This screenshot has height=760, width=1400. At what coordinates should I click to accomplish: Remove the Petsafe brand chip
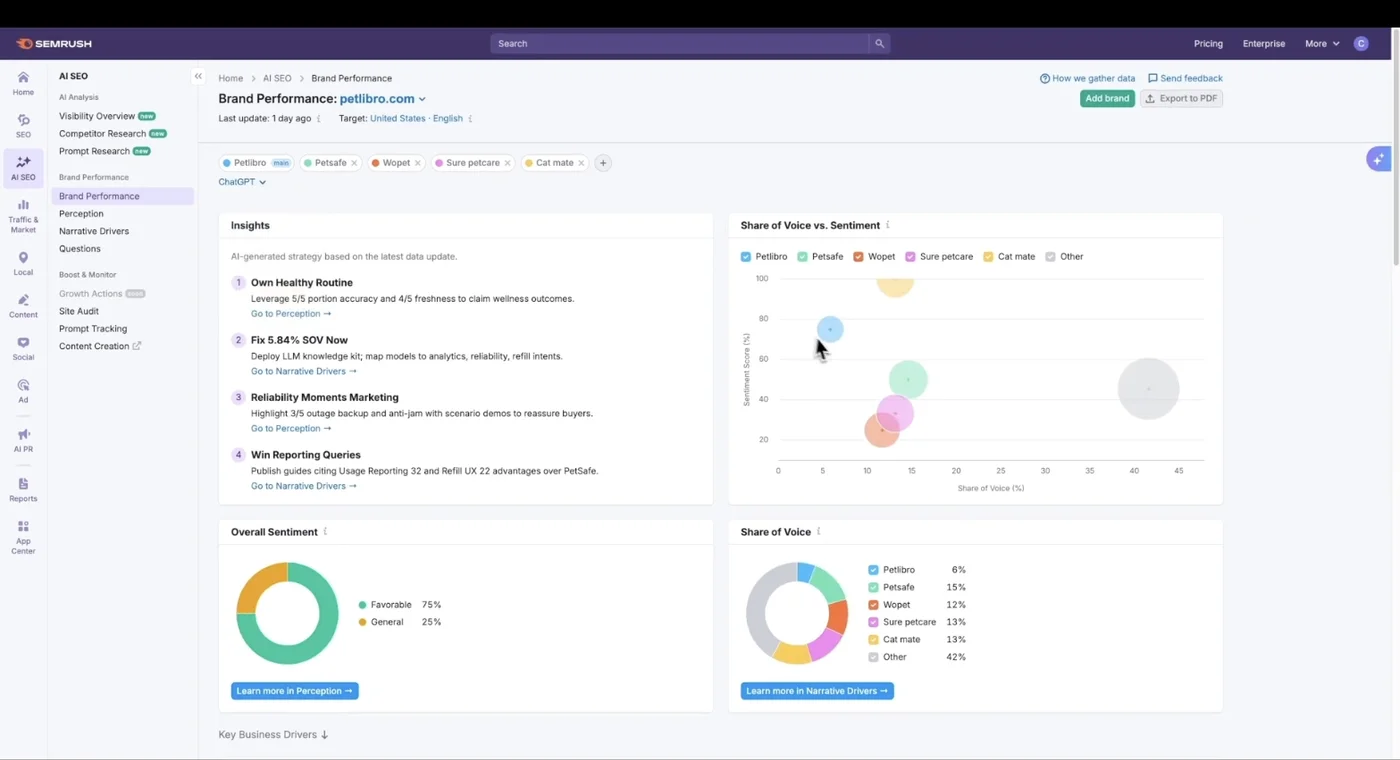[x=354, y=163]
